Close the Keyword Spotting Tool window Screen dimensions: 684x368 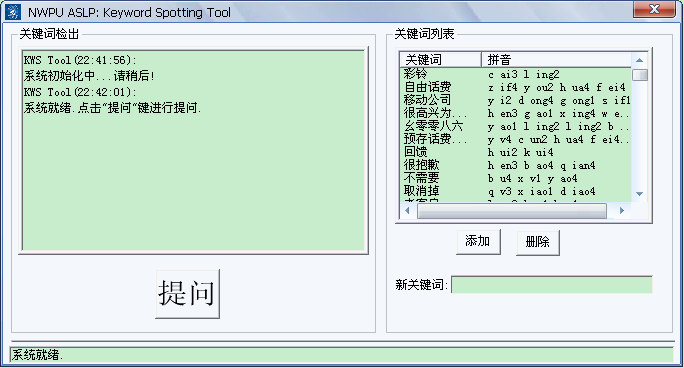point(654,10)
